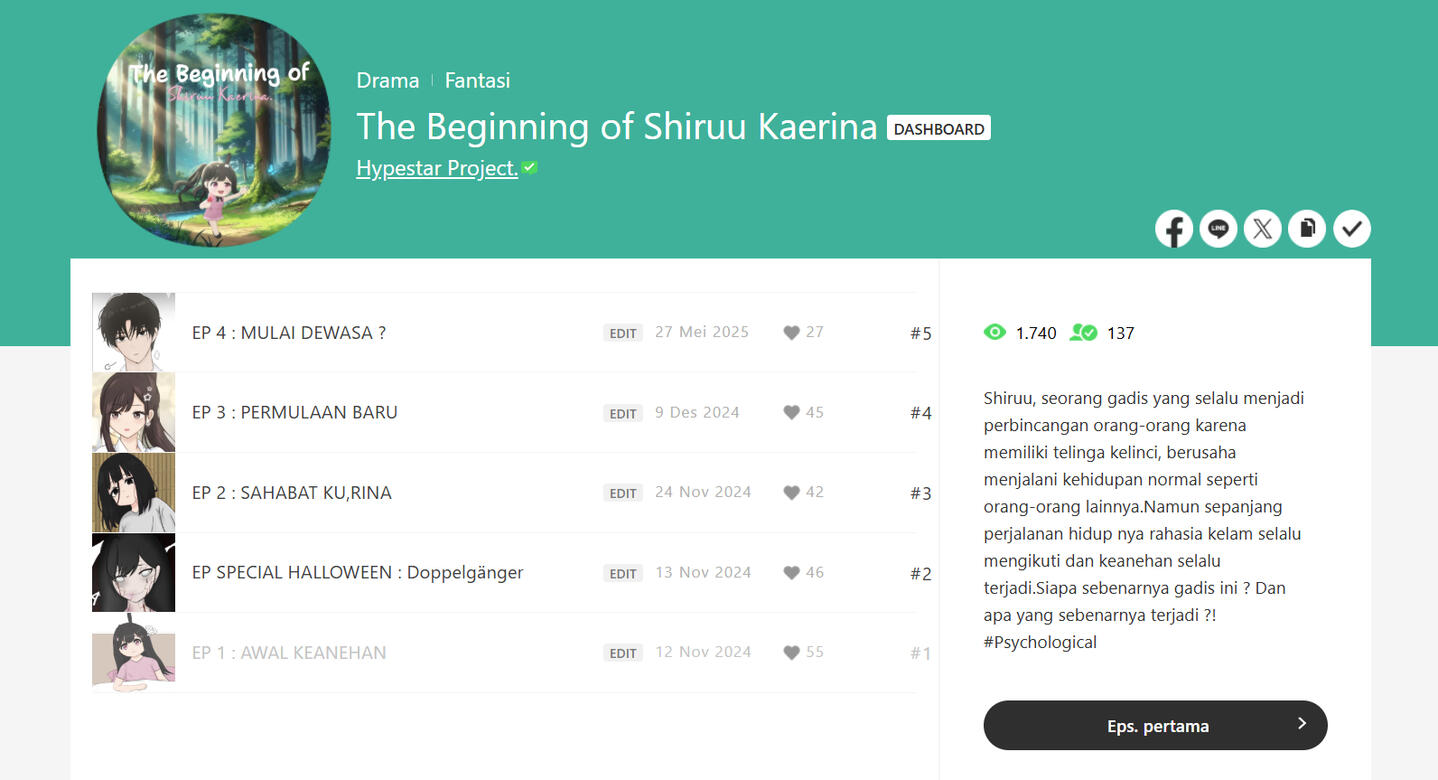Viewport: 1438px width, 780px height.
Task: Click Eps. pertama button
Action: tap(1155, 725)
